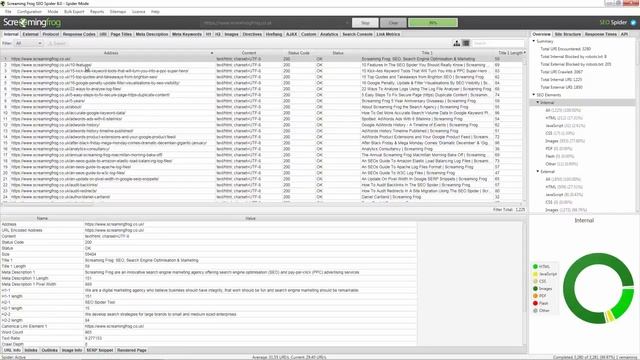The height and width of the screenshot is (360, 640).
Task: Select HTML under Internal tree
Action: tap(564, 118)
